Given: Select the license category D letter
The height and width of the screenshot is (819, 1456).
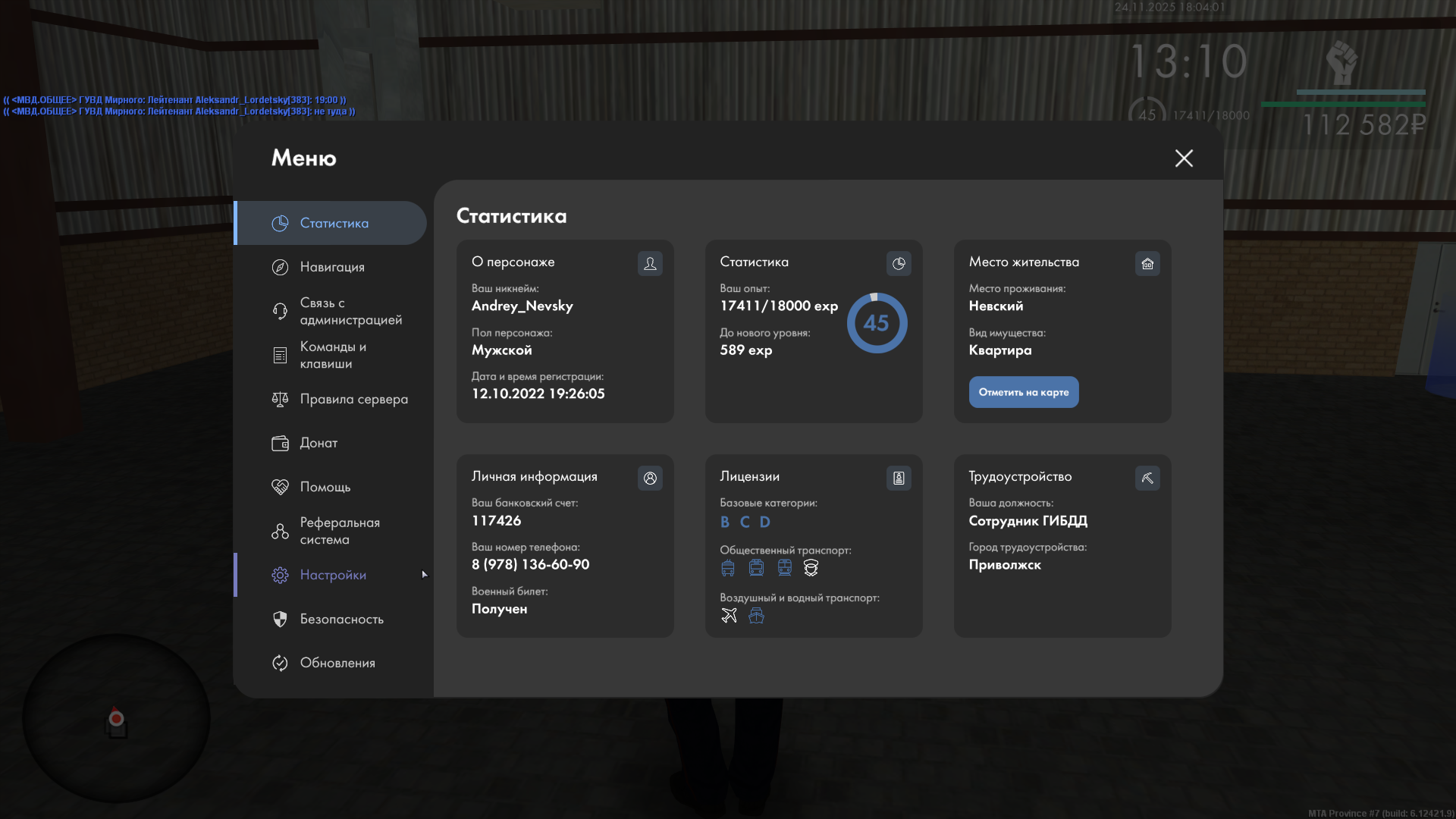Looking at the screenshot, I should (764, 522).
